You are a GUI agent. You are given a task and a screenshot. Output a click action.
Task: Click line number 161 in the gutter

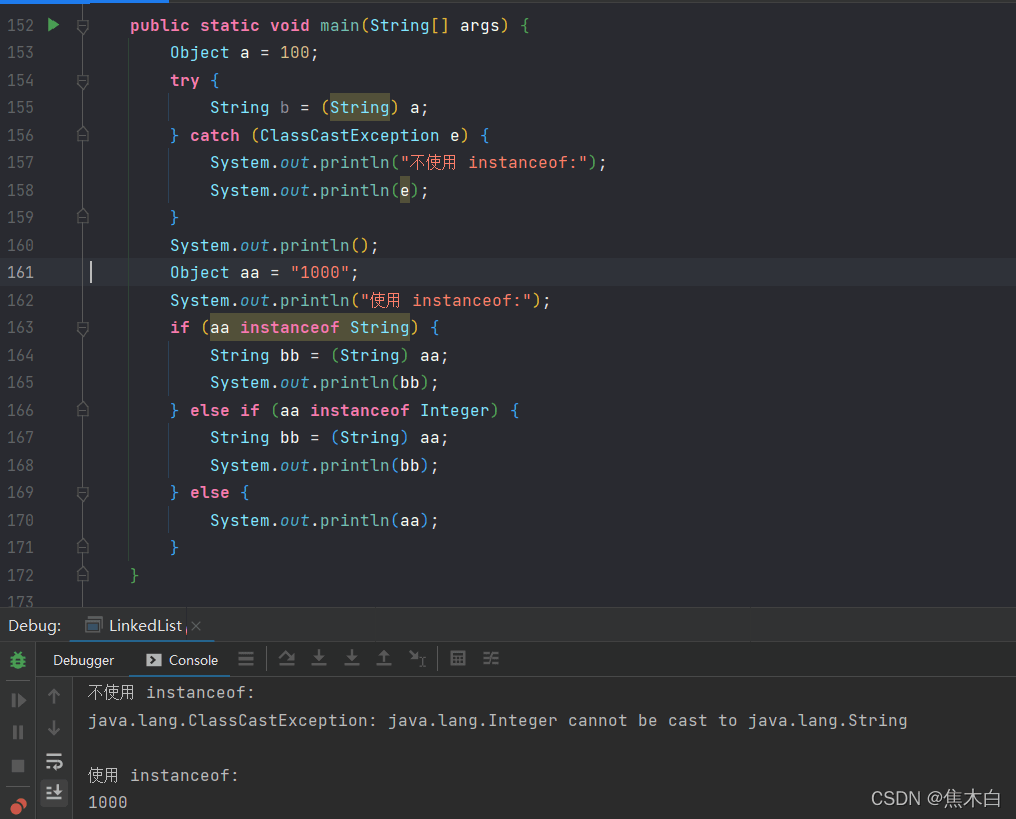(x=19, y=272)
